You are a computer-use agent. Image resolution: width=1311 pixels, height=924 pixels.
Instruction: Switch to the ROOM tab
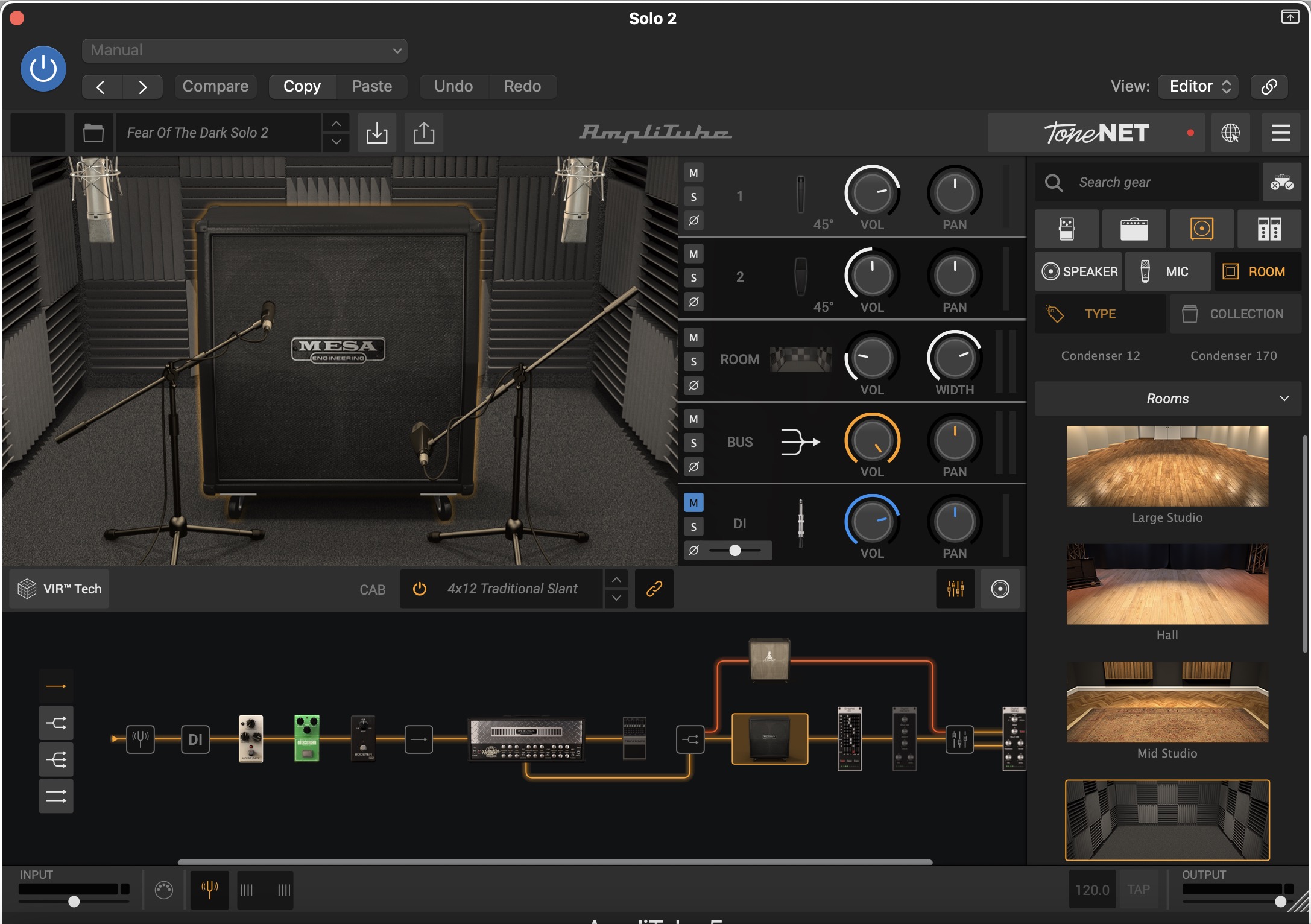(x=1258, y=272)
